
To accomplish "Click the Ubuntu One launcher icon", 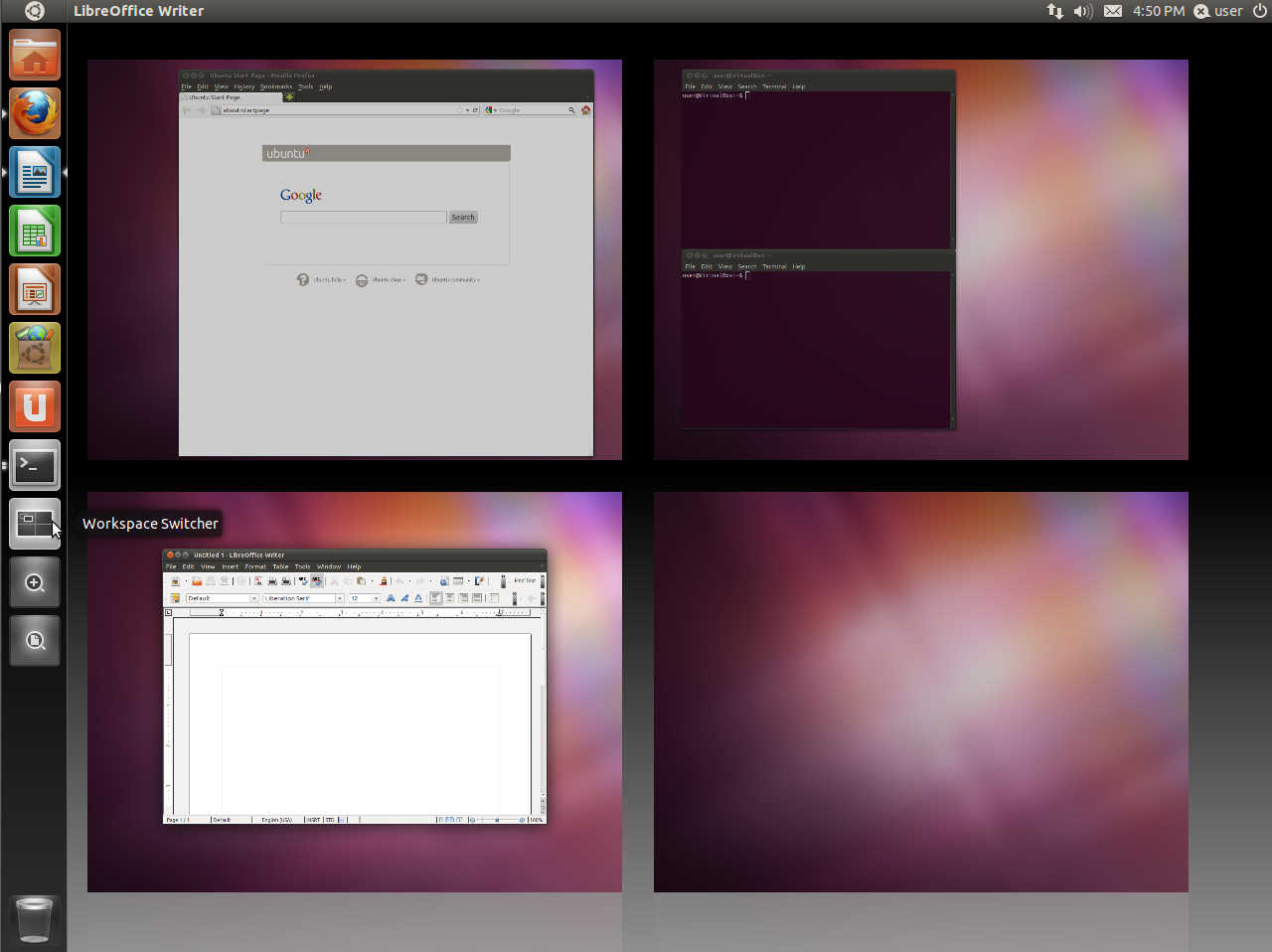I will pyautogui.click(x=35, y=407).
